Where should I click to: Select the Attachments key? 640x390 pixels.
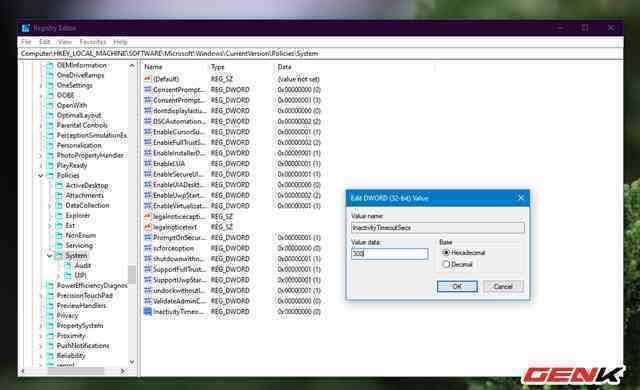[x=84, y=195]
